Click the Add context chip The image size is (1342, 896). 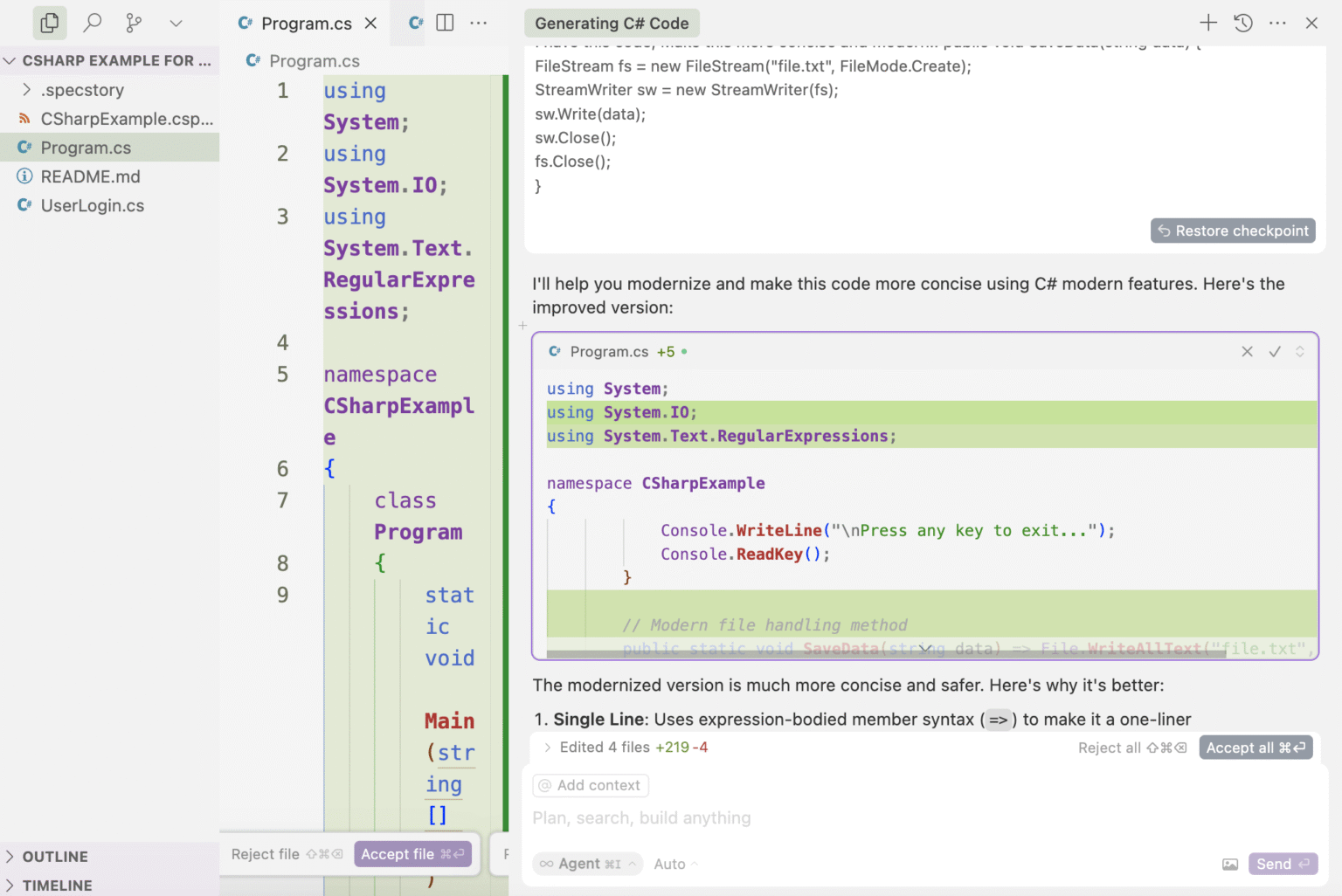coord(590,785)
